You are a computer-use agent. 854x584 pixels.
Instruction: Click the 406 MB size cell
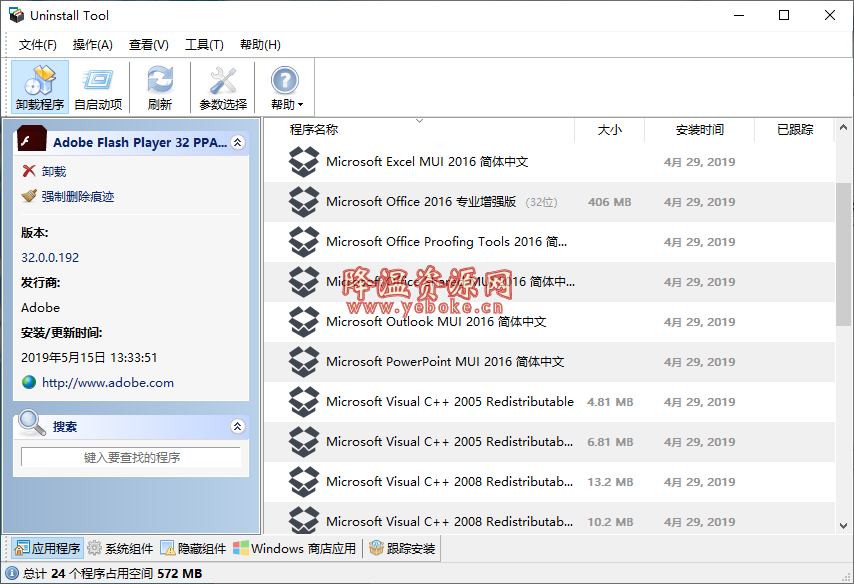click(609, 202)
